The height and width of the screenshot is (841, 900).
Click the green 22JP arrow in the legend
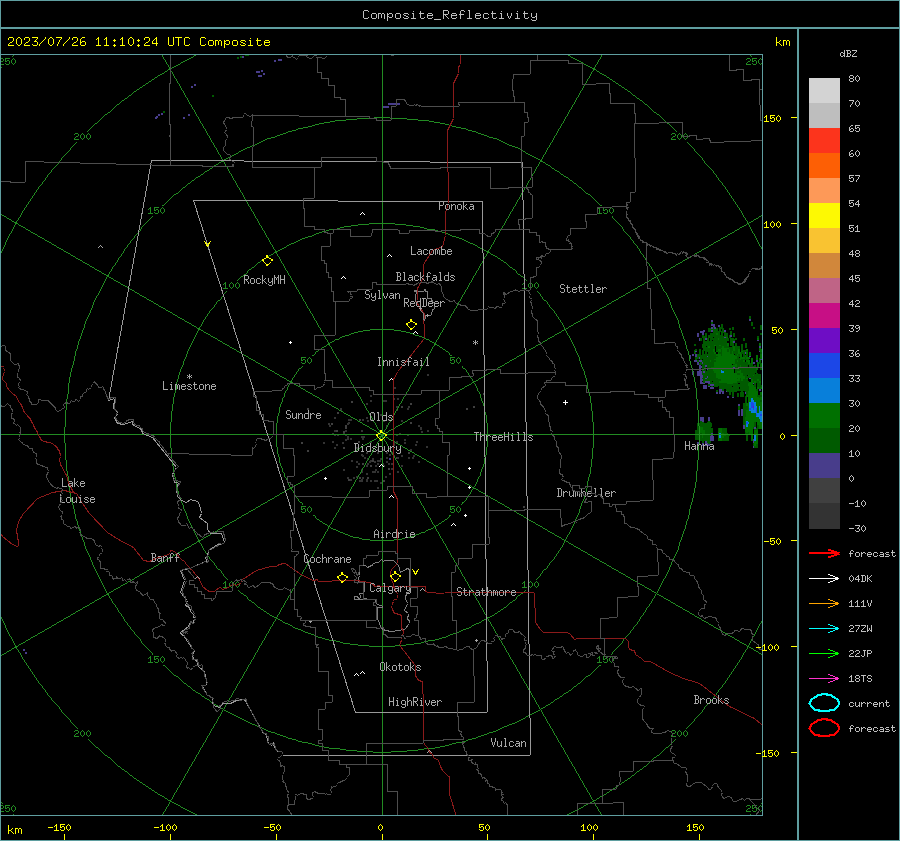pyautogui.click(x=824, y=653)
